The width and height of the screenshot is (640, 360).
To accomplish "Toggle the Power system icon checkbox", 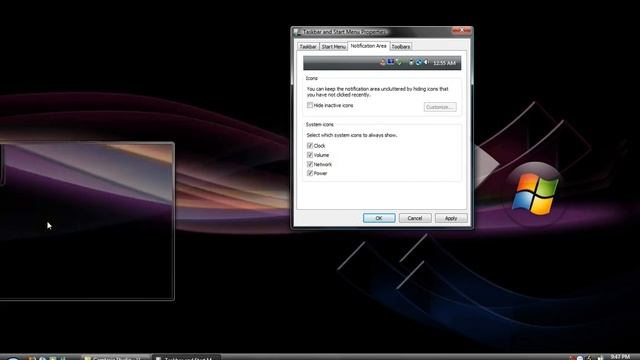I will 310,173.
